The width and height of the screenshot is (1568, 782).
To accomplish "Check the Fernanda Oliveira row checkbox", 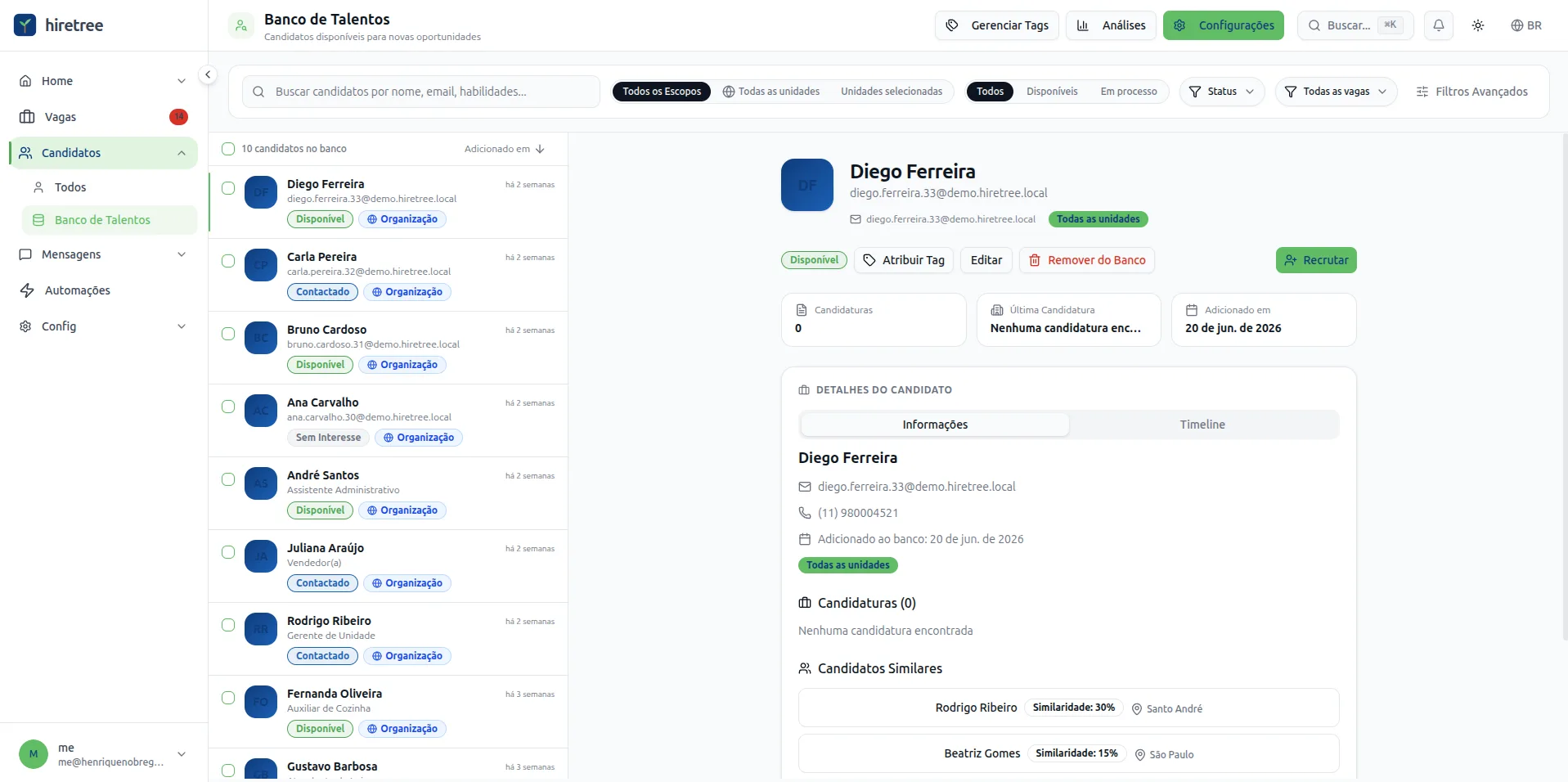I will click(x=228, y=698).
